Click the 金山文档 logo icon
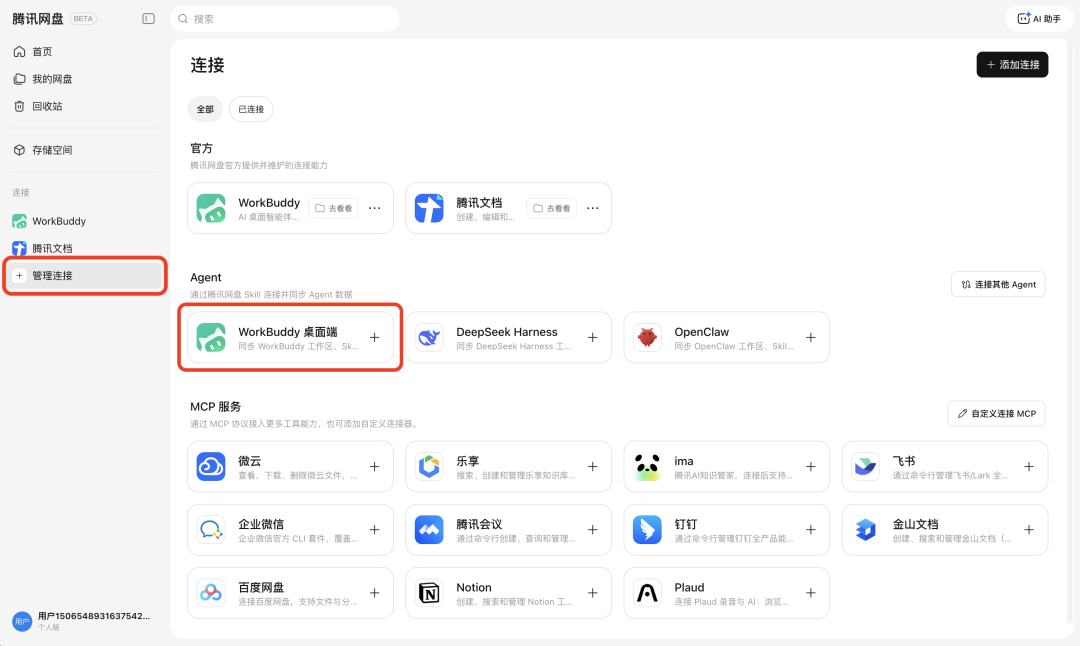 (866, 530)
